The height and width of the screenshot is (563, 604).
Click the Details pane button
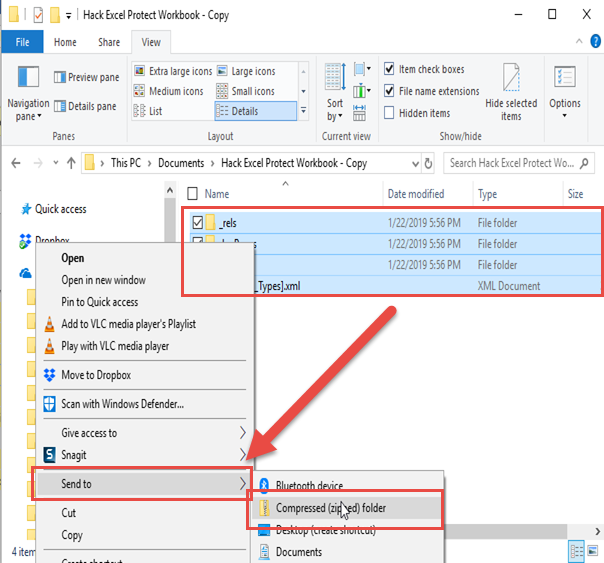85,107
